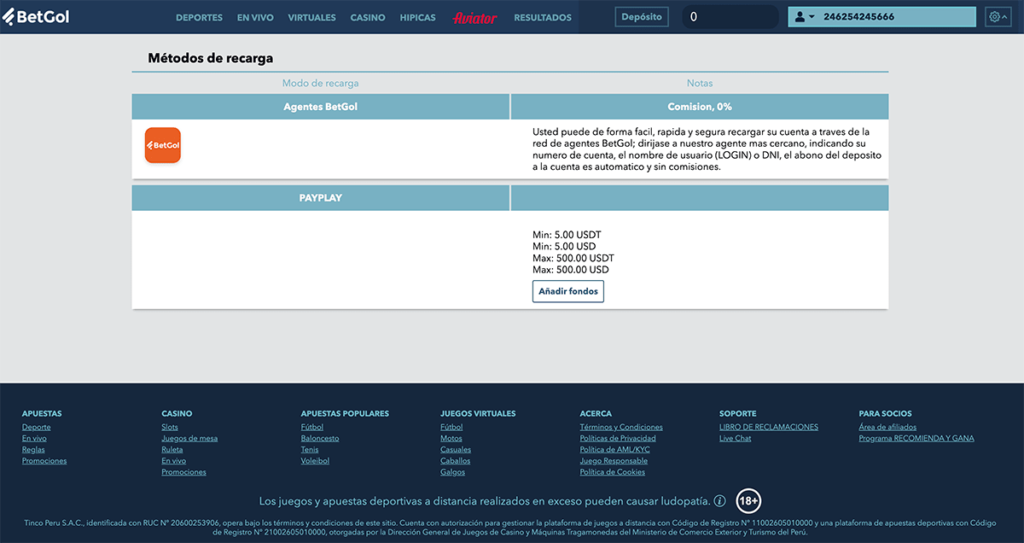Open the DEPORTES menu

[x=199, y=18]
